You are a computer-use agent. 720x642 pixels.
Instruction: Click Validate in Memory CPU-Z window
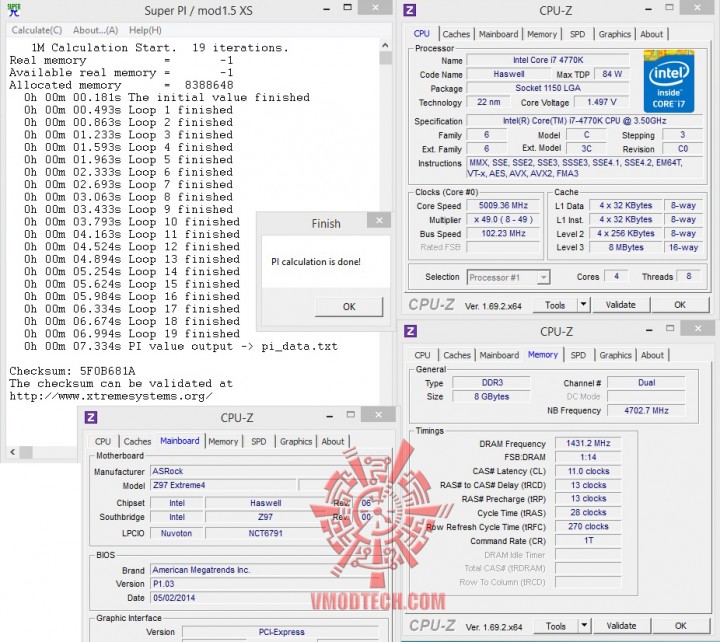621,625
